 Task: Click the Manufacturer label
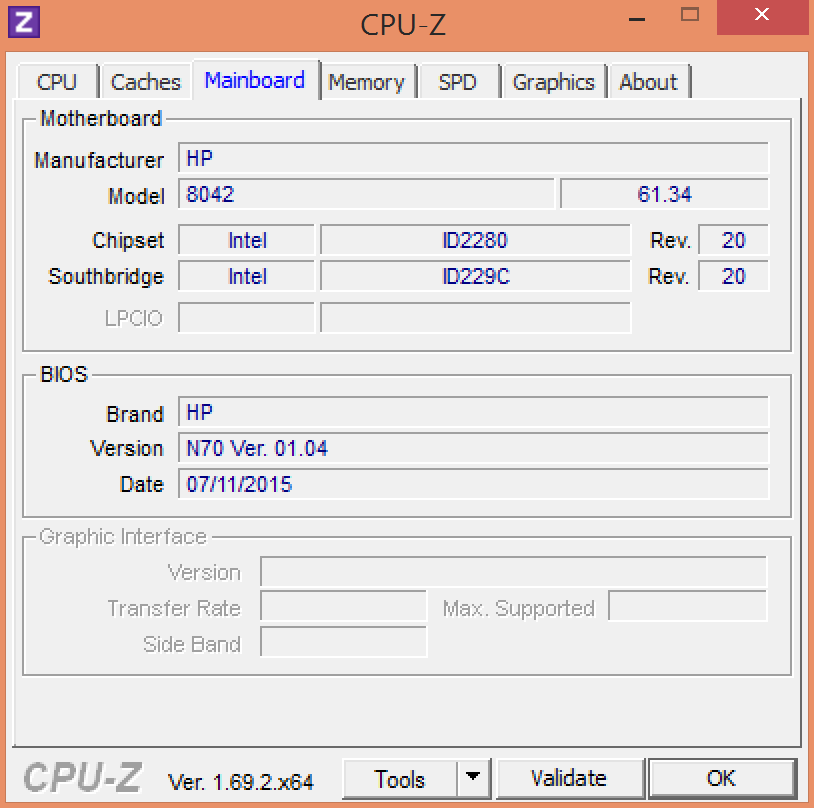coord(99,160)
